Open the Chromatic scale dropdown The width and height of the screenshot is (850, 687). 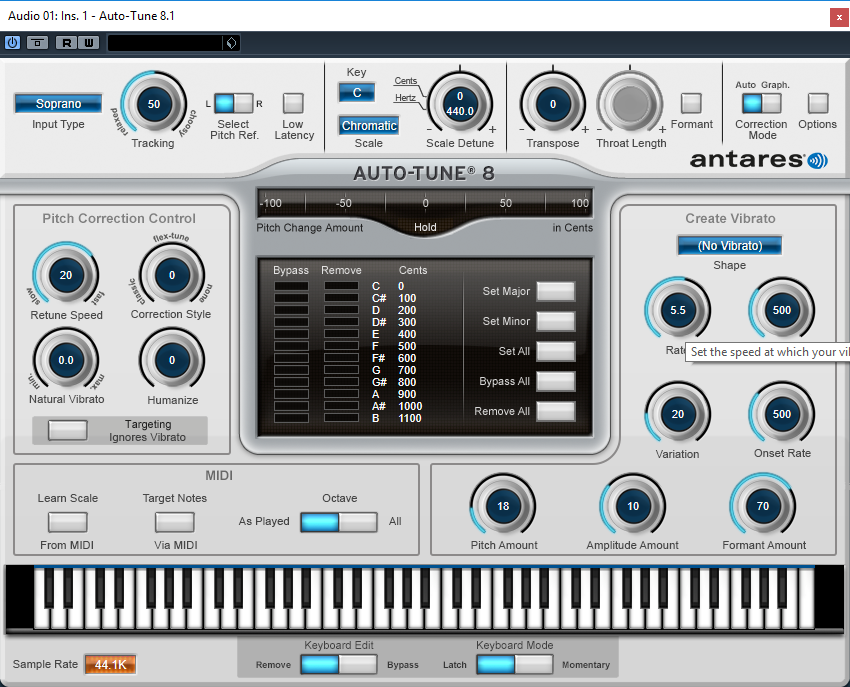point(369,126)
